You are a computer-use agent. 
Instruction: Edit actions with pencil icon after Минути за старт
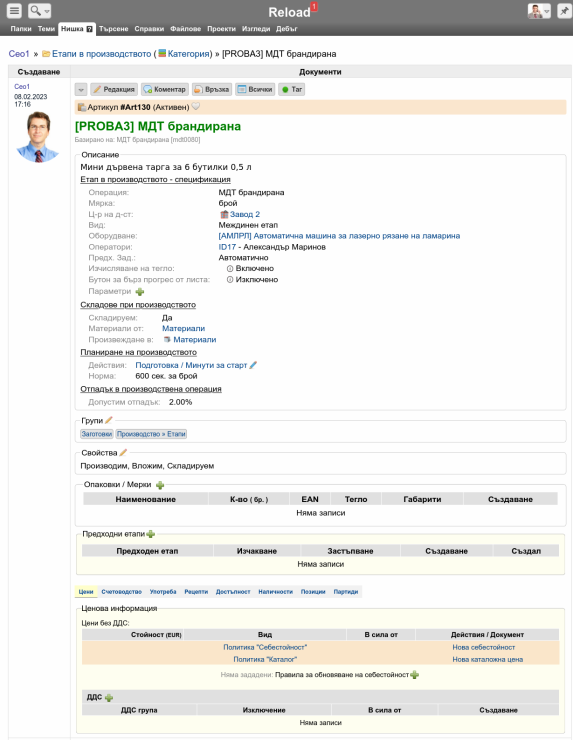coord(253,365)
